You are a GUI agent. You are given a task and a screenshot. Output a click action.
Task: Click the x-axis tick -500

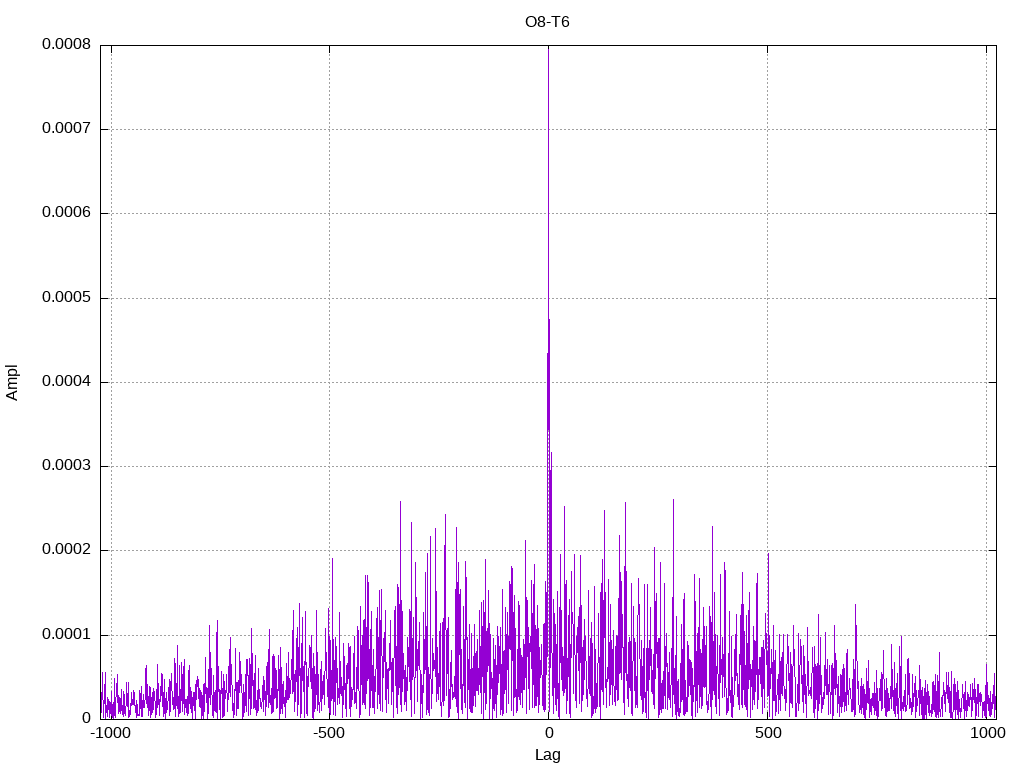pyautogui.click(x=328, y=733)
